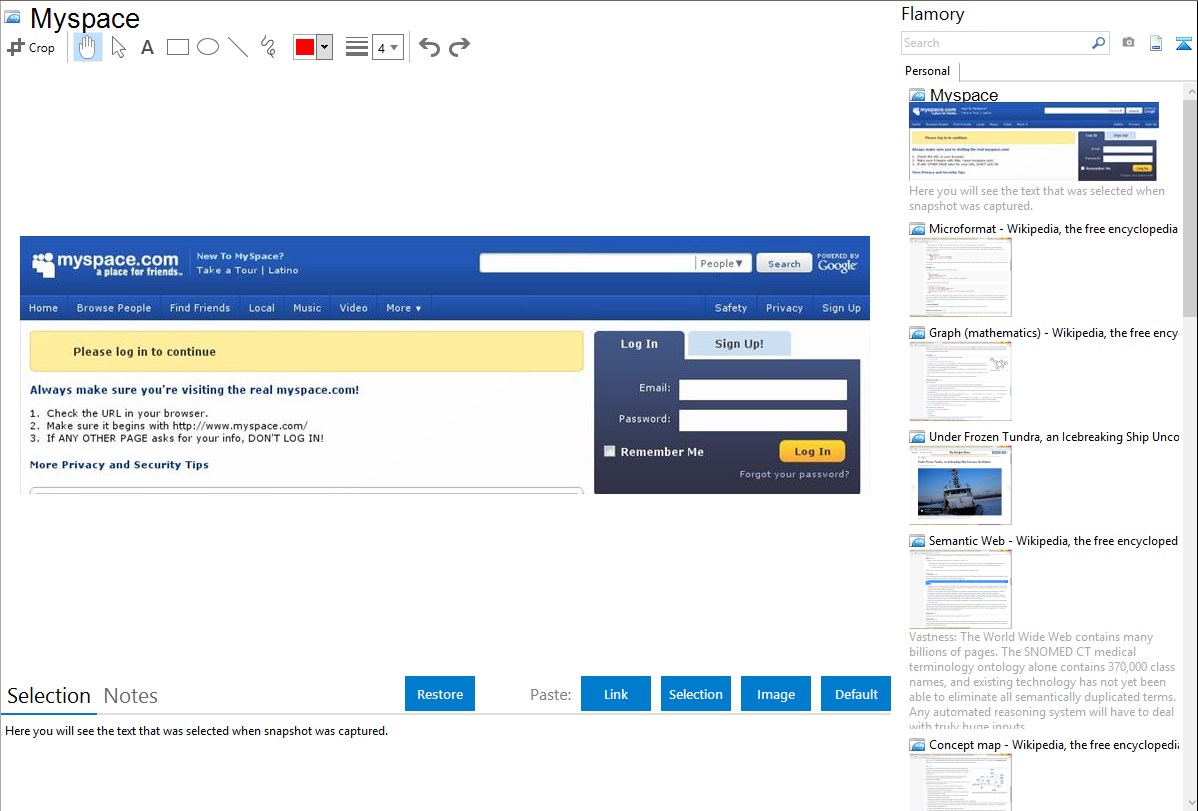Choose the text annotation tool
Image resolution: width=1198 pixels, height=811 pixels.
point(147,47)
